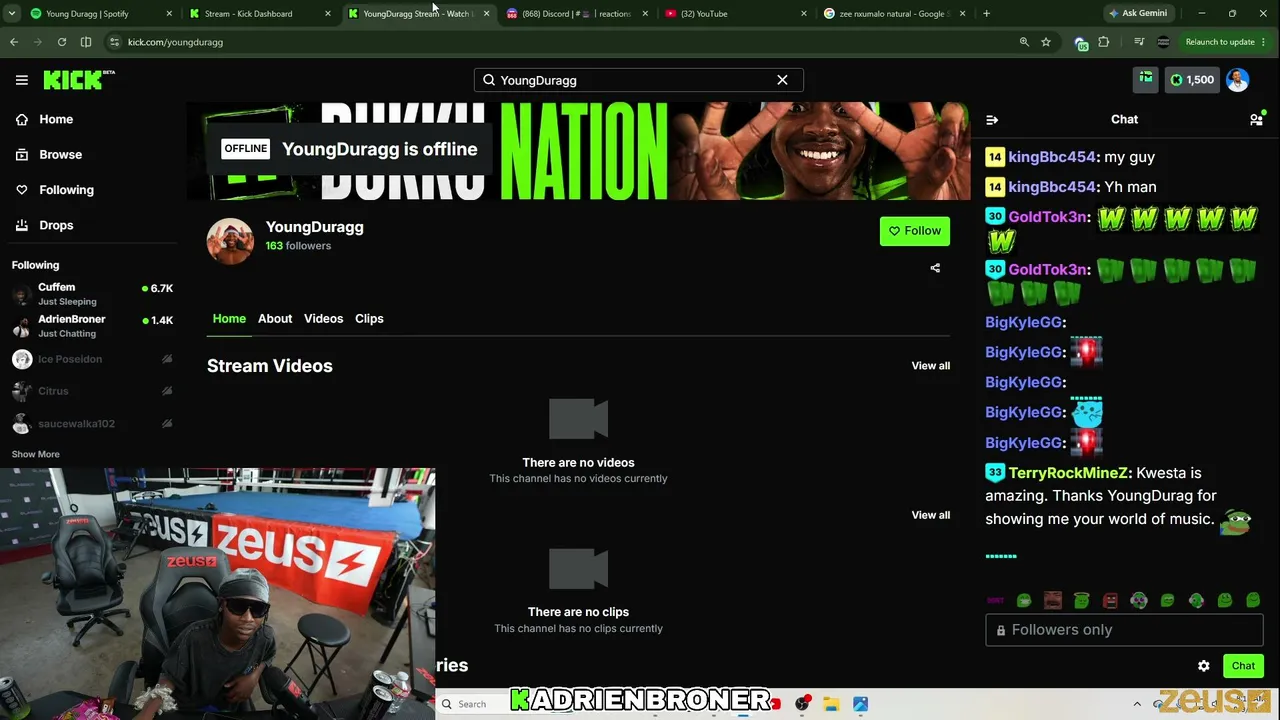
Task: Select the last green emote in the row
Action: coord(1253,601)
